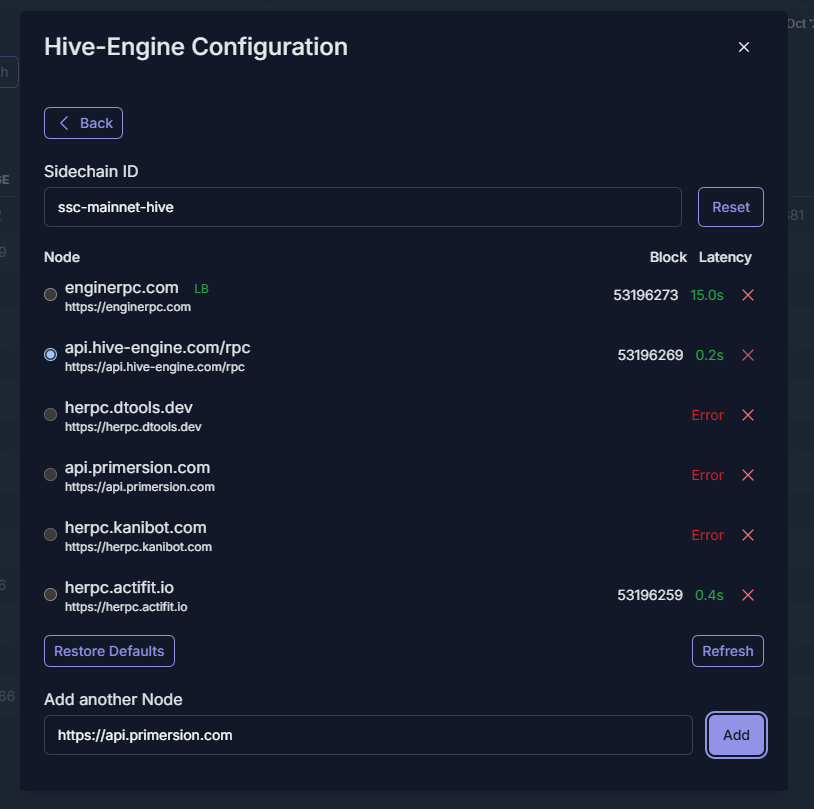
Task: Focus the Sidechain ID text field
Action: (x=362, y=207)
